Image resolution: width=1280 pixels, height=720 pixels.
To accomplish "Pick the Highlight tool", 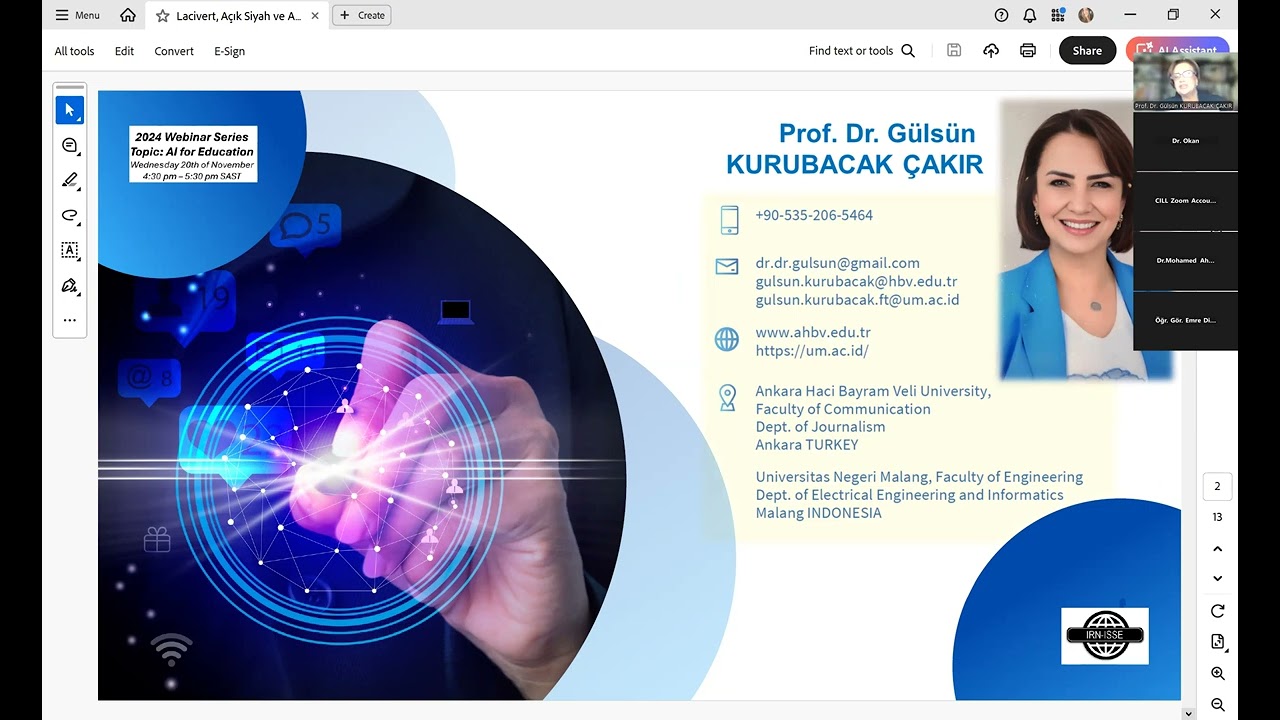I will 70,181.
